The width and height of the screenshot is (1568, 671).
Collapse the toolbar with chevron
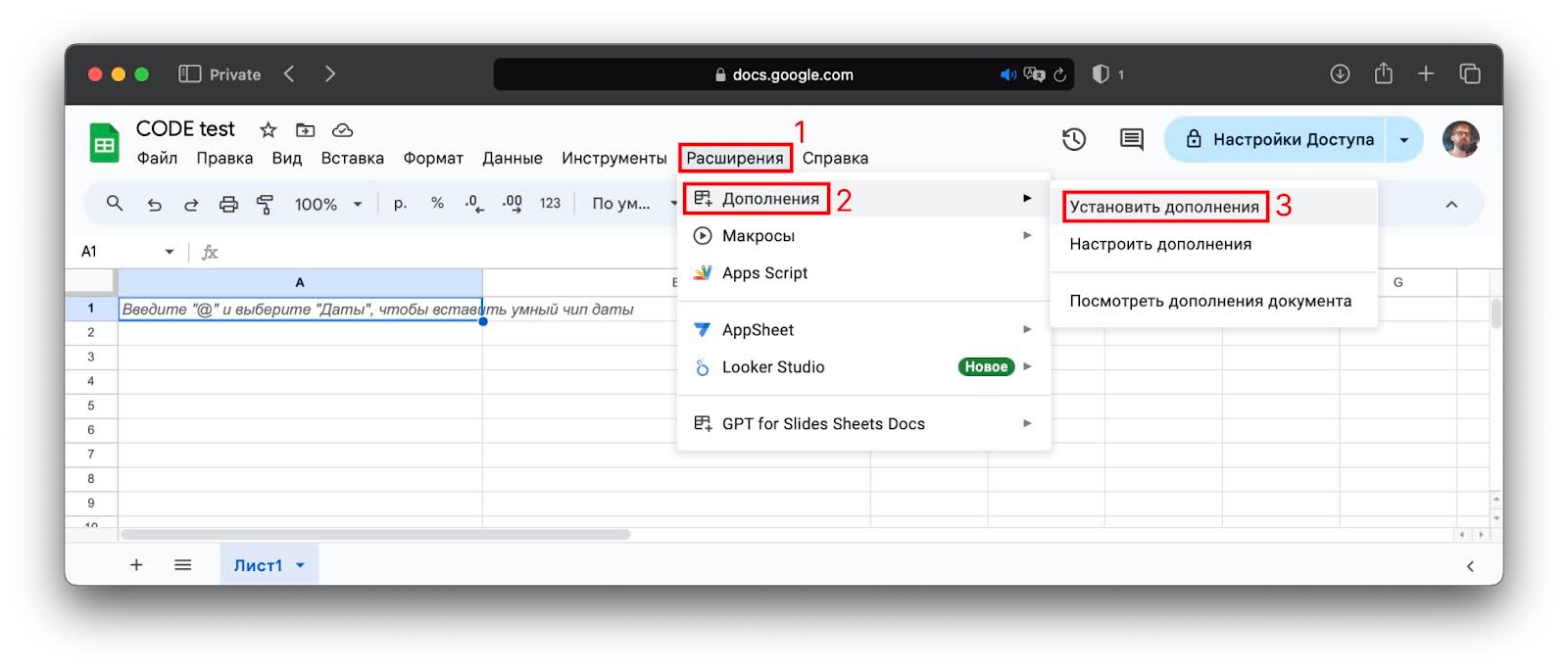(1451, 205)
